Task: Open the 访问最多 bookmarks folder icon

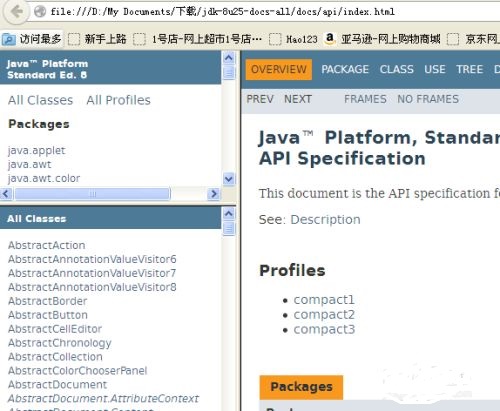Action: coord(8,39)
